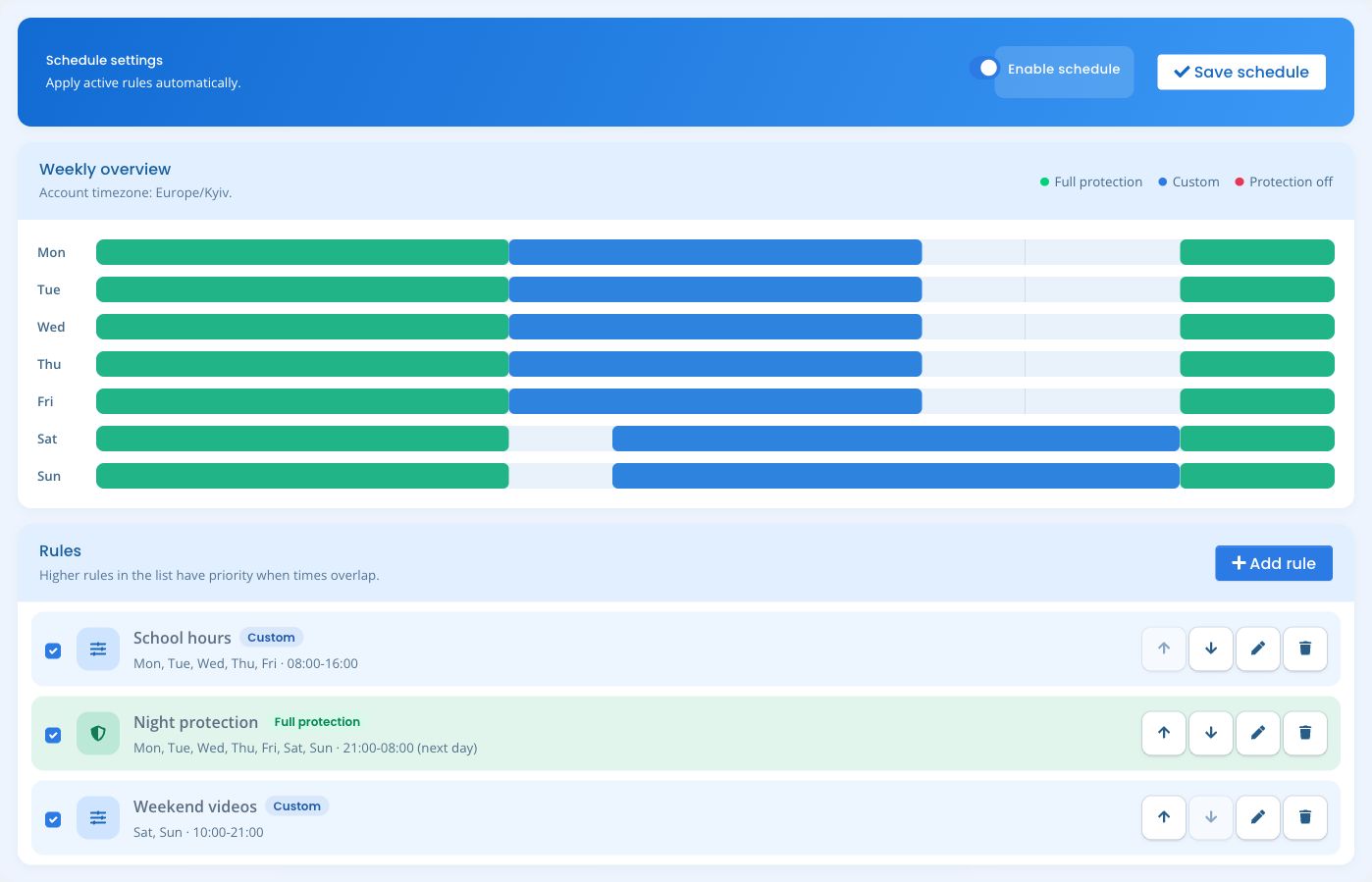The height and width of the screenshot is (882, 1372).
Task: Click the Night protection shield icon
Action: pyautogui.click(x=98, y=733)
